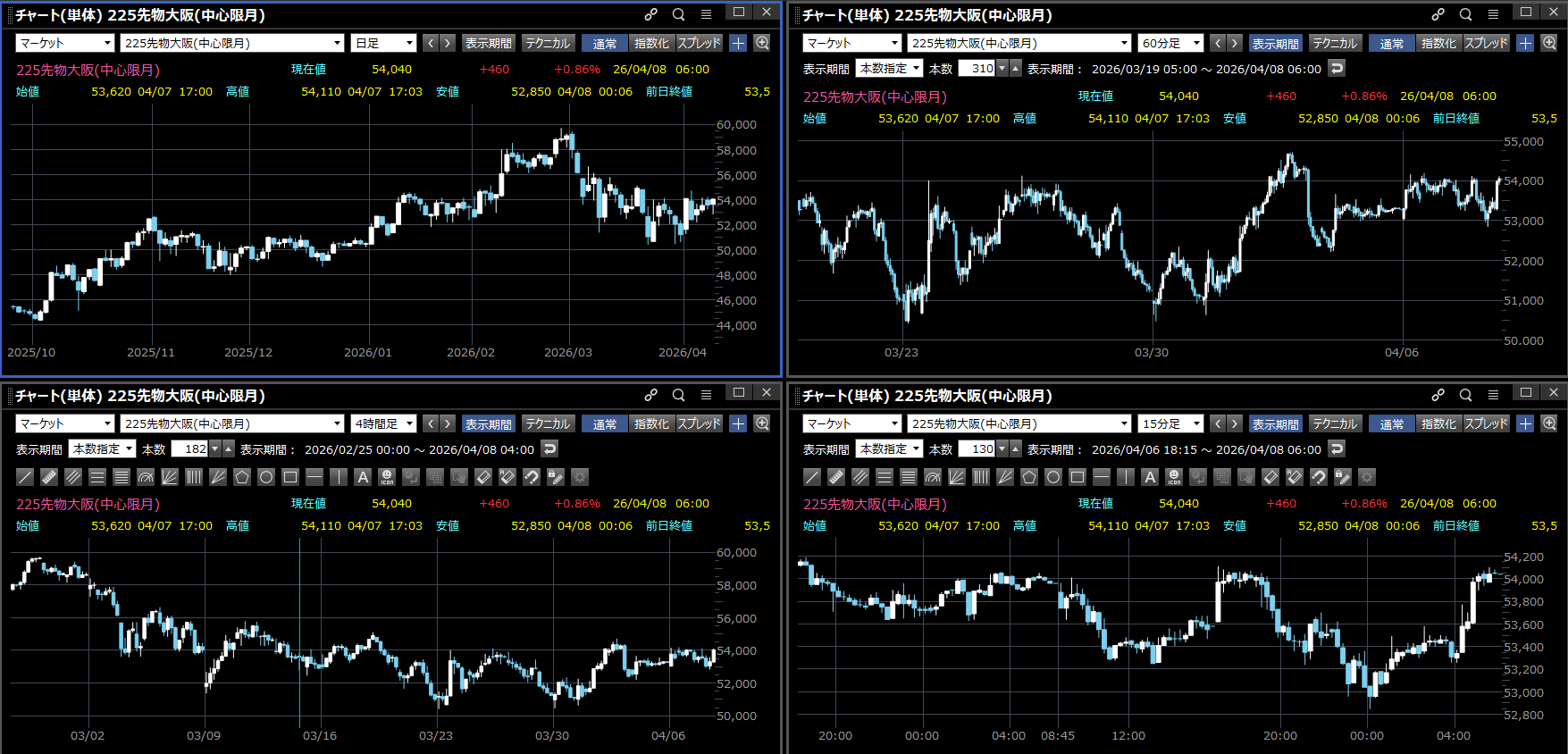Open the hamburger menu in 15分足 chart title bar

click(x=1493, y=395)
